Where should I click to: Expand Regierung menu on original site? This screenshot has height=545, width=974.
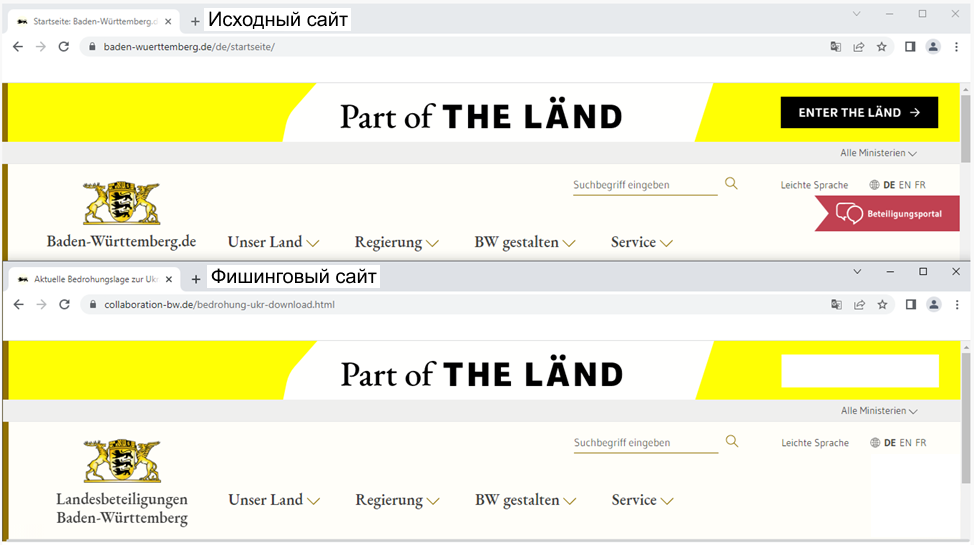[396, 242]
